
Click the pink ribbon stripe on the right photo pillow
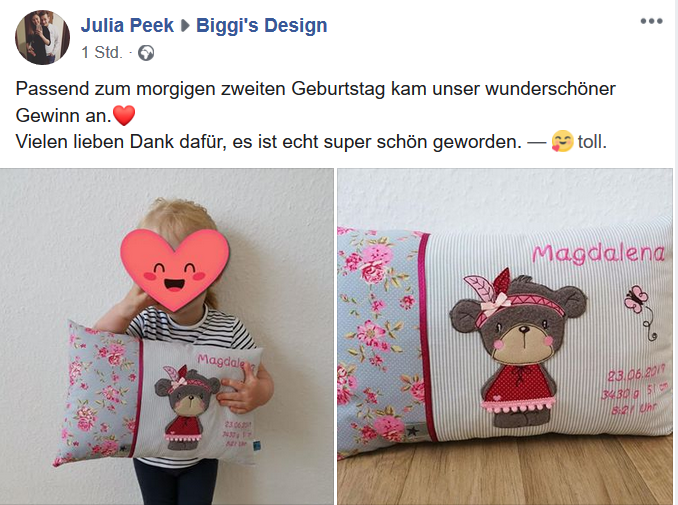427,337
